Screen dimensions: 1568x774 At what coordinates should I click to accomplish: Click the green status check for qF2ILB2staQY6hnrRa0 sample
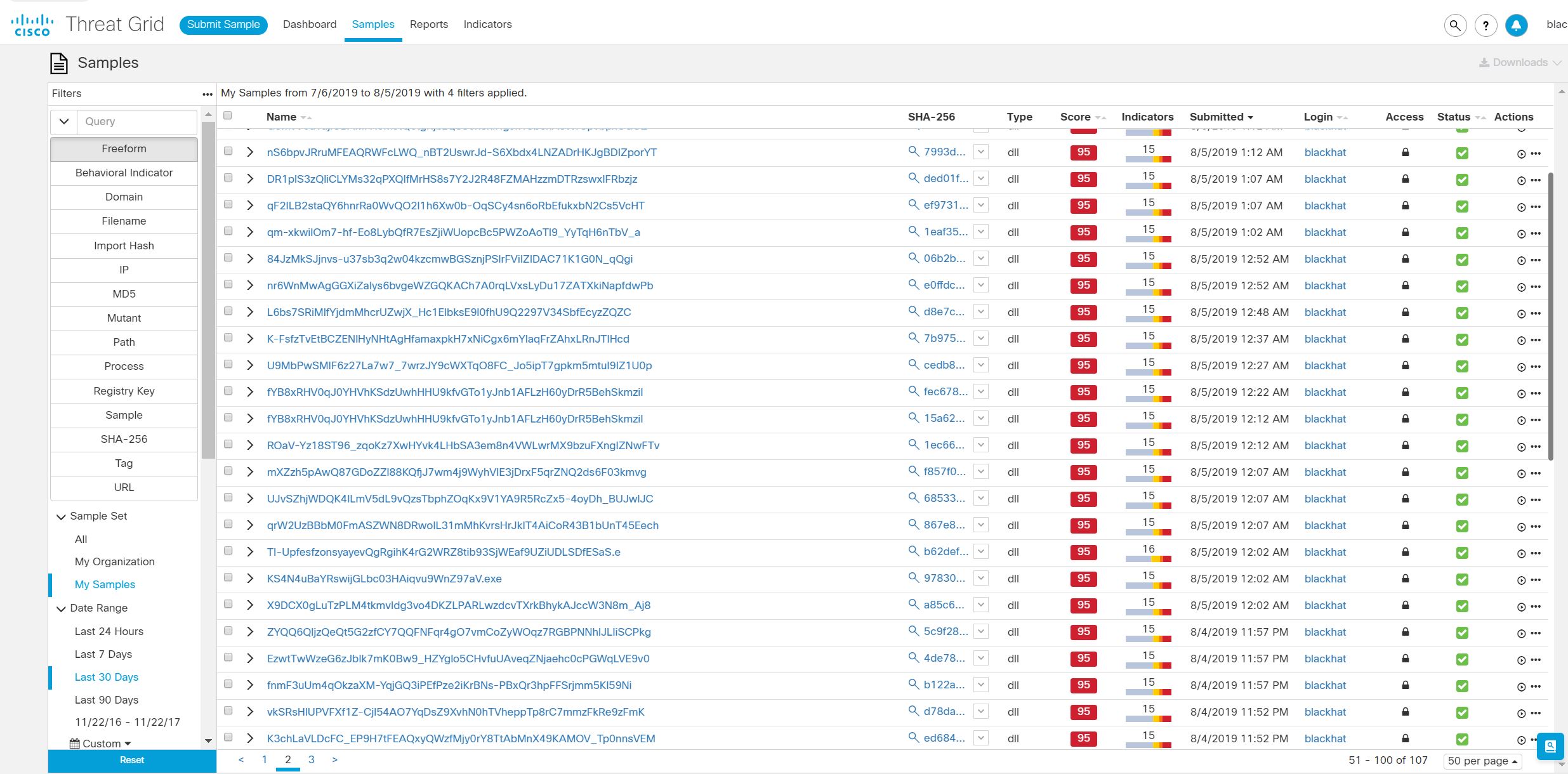(x=1462, y=206)
